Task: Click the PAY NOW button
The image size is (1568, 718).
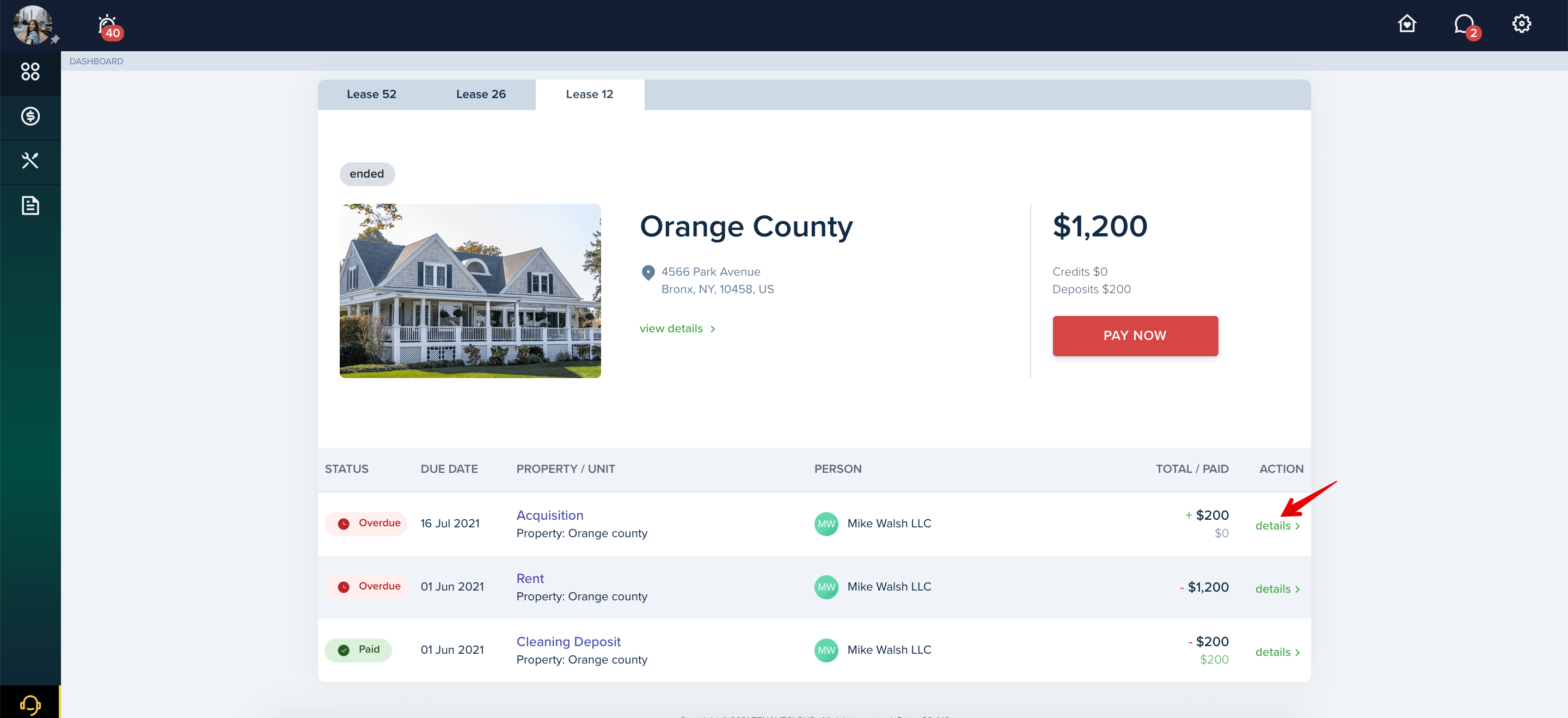Action: pos(1135,336)
